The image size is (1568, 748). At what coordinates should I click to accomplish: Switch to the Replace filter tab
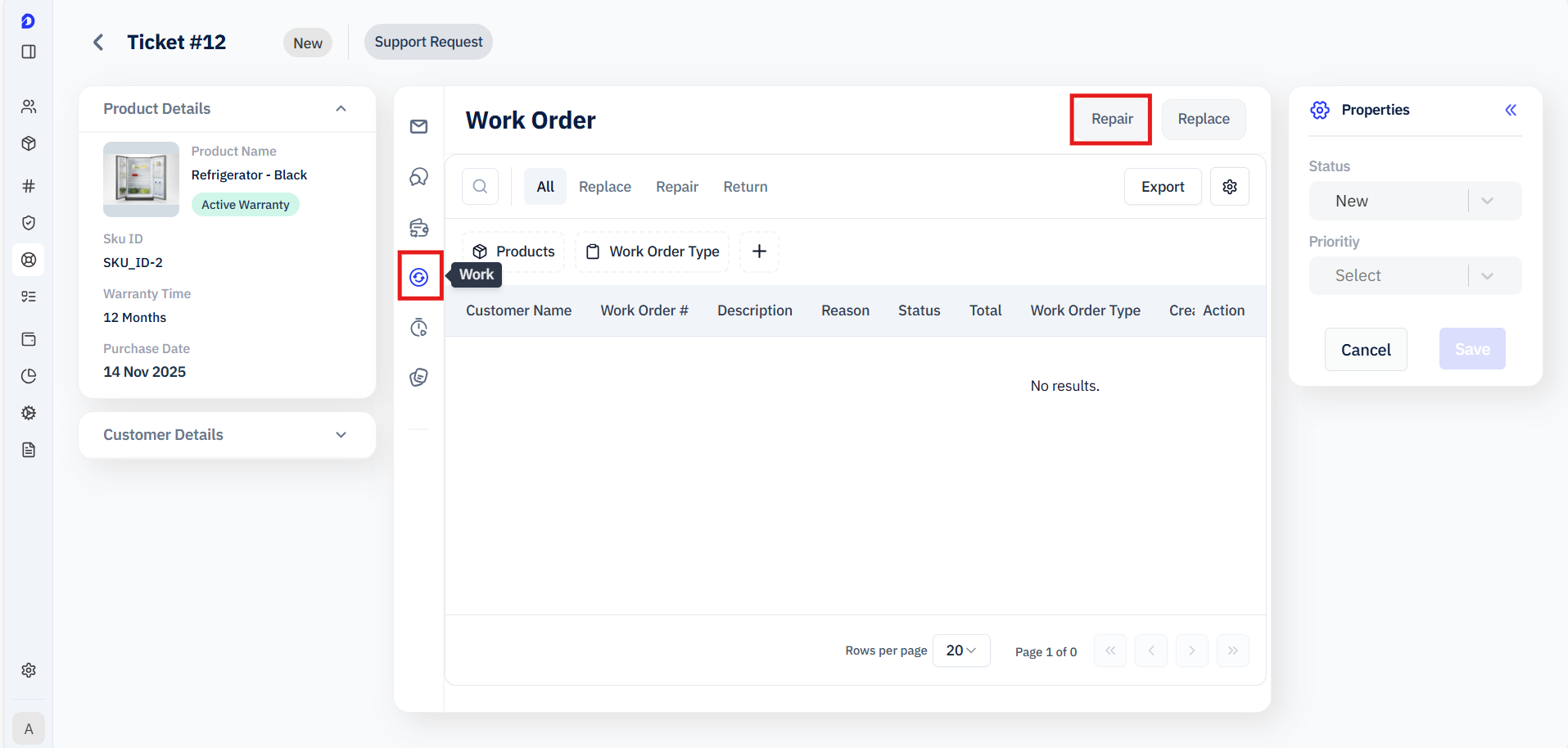click(604, 187)
